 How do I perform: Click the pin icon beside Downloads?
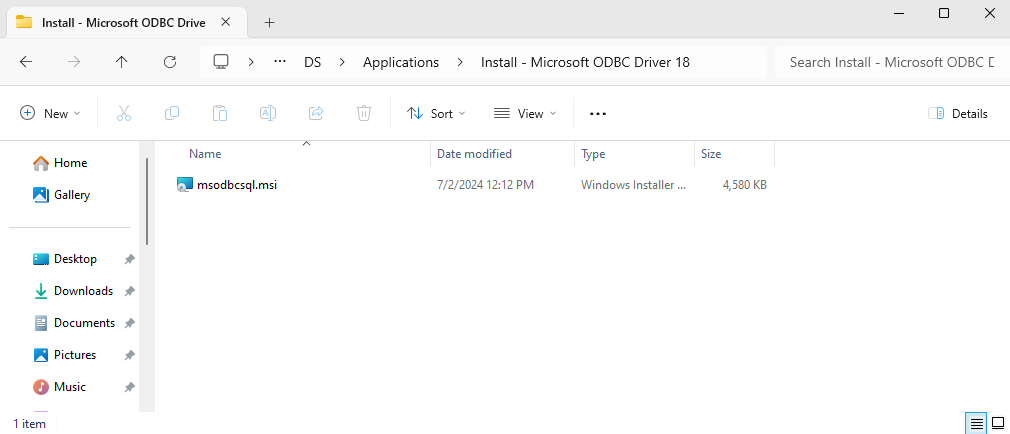click(129, 291)
